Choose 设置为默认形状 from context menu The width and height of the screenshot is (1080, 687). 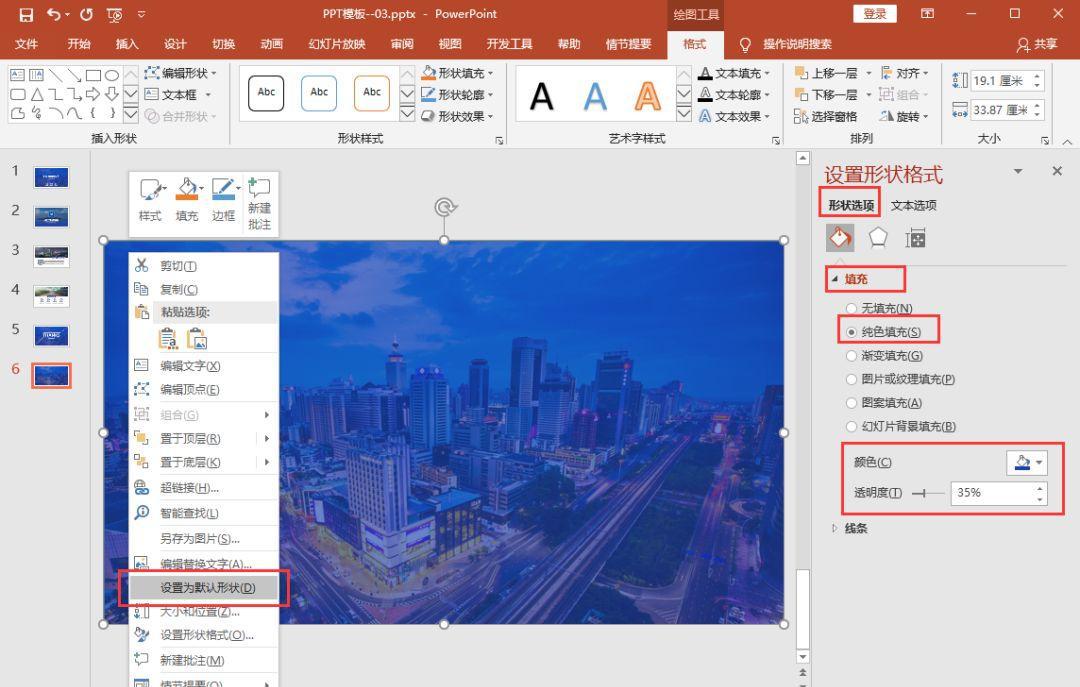[x=207, y=588]
